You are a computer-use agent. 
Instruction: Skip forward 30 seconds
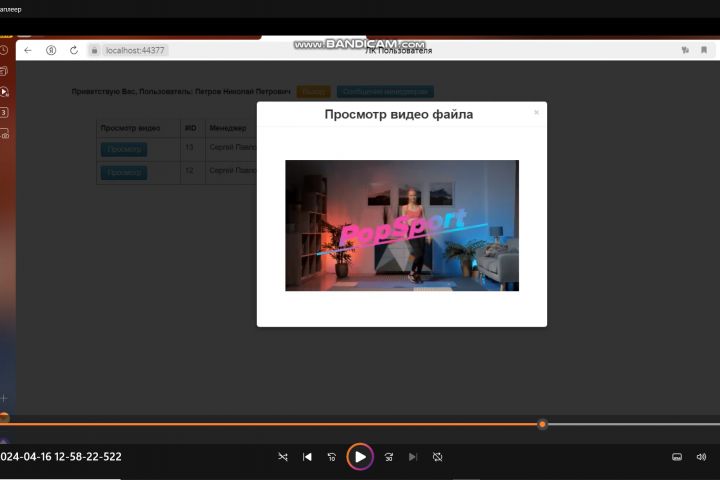(x=388, y=457)
